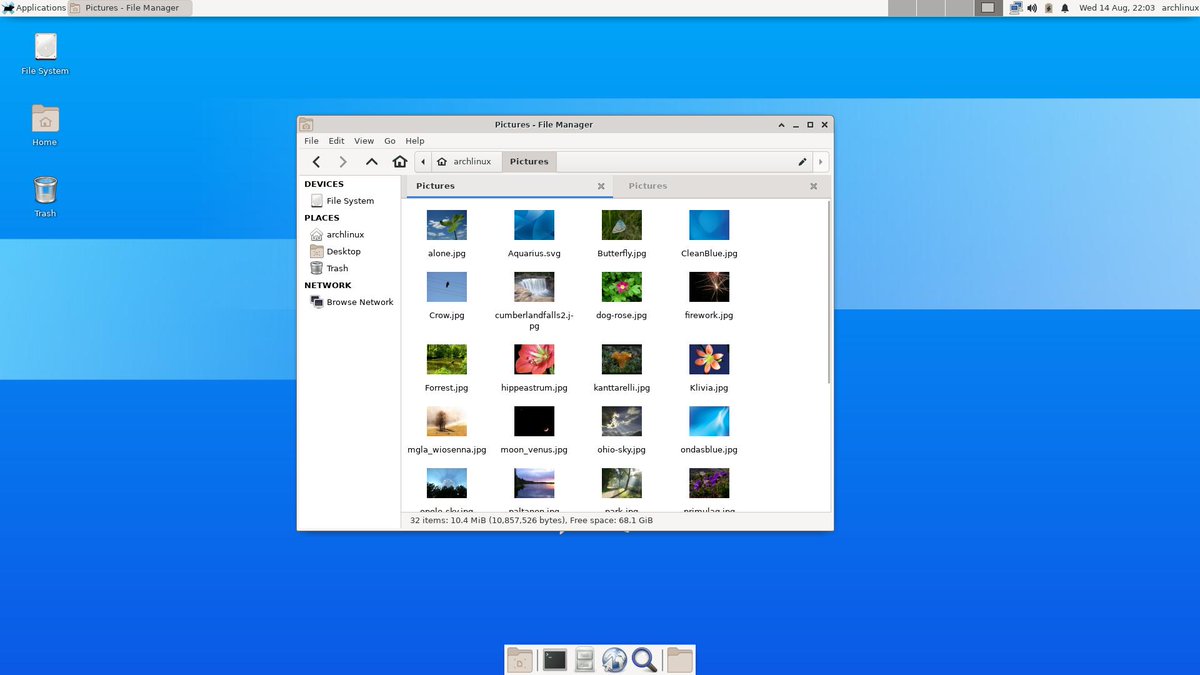Open the View menu

coord(364,141)
